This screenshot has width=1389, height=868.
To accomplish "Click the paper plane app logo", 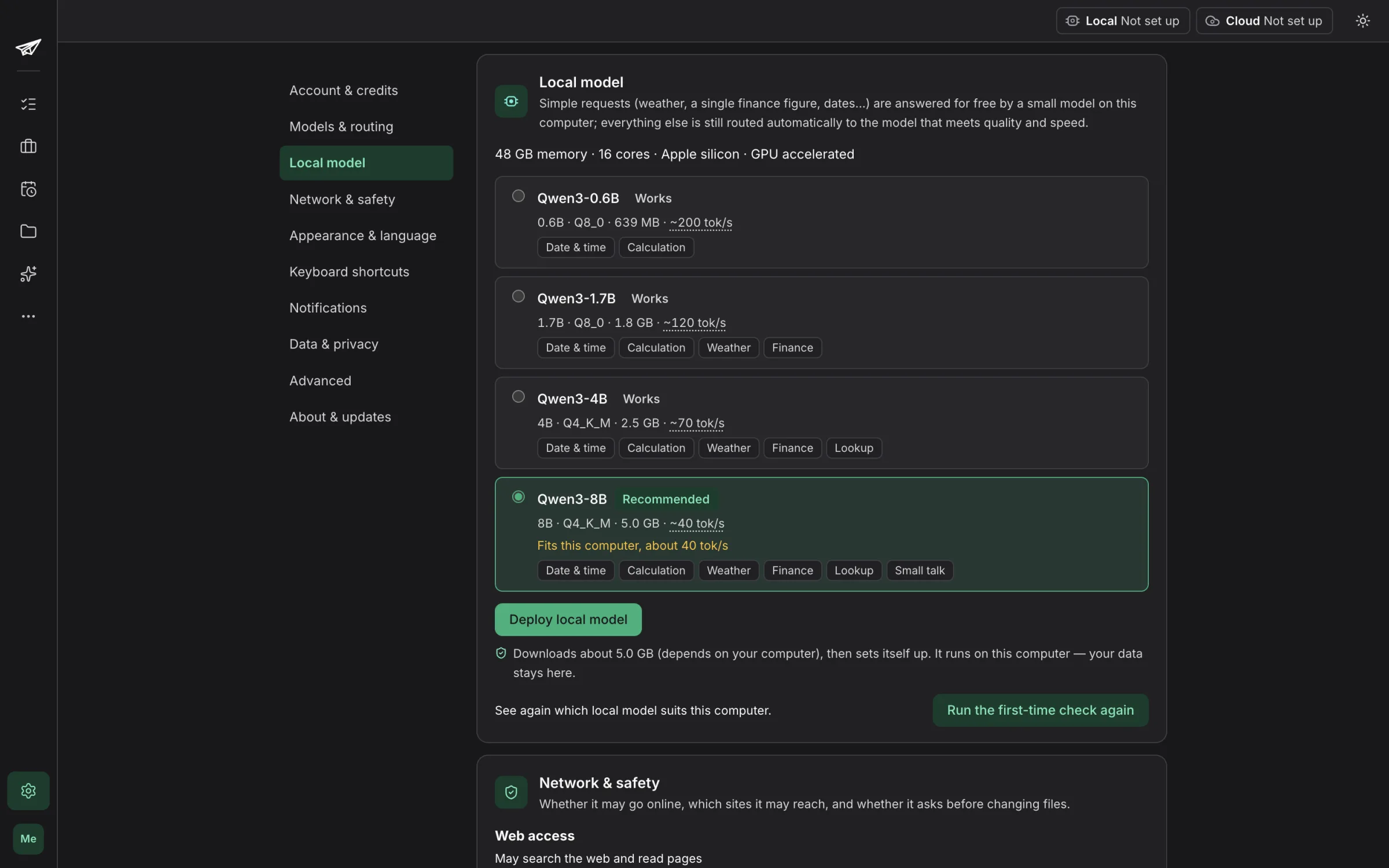I will 28,47.
